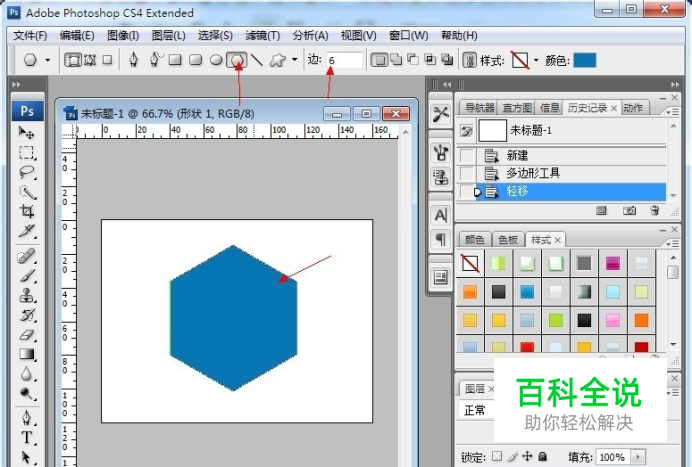This screenshot has width=692, height=467.
Task: Open the tool preset picker dropdown
Action: pyautogui.click(x=47, y=61)
